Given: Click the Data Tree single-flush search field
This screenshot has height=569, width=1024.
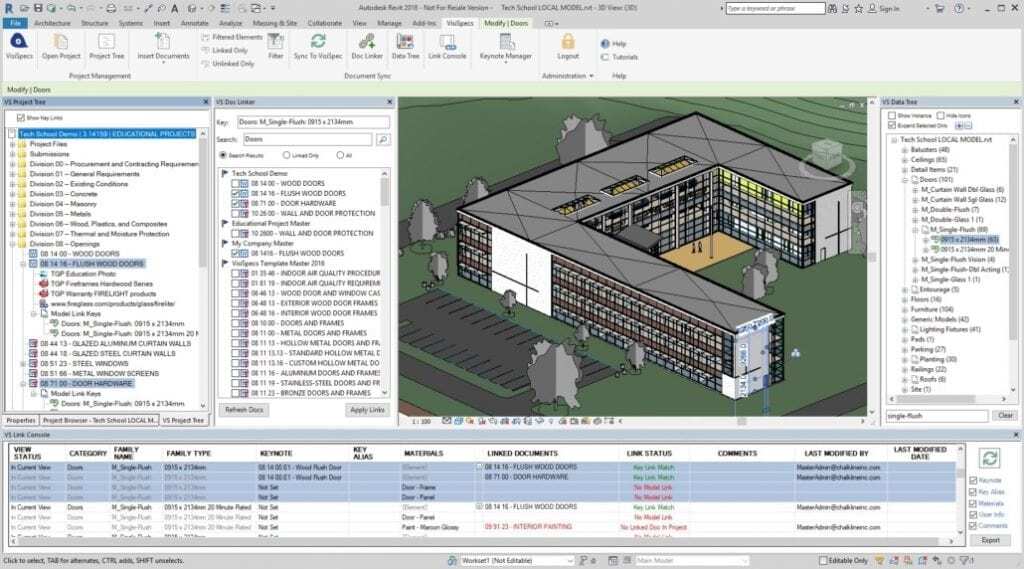Looking at the screenshot, I should (x=936, y=415).
